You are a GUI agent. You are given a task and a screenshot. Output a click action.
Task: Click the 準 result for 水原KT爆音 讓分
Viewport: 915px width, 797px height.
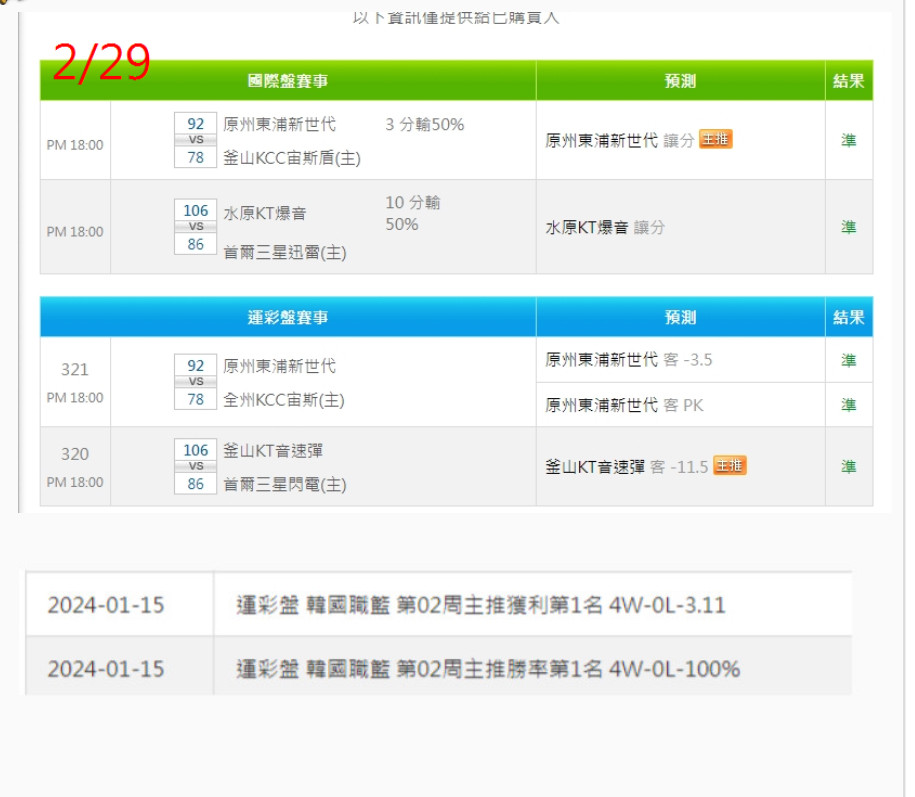click(849, 227)
